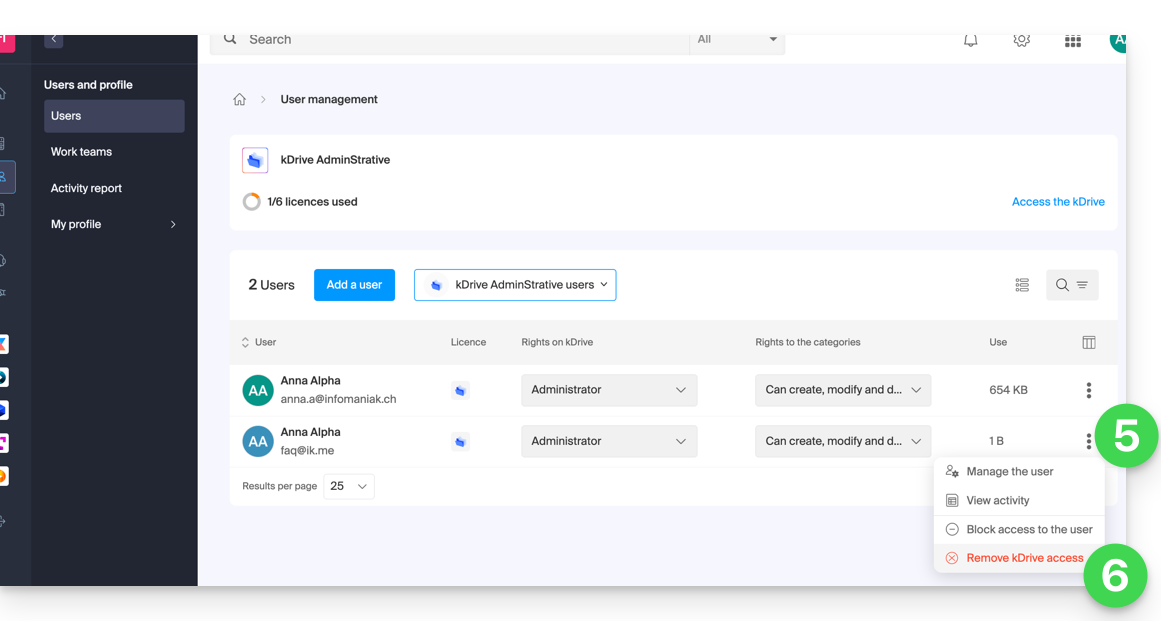Select Manage the user menu option
This screenshot has width=1161, height=621.
click(x=1009, y=472)
